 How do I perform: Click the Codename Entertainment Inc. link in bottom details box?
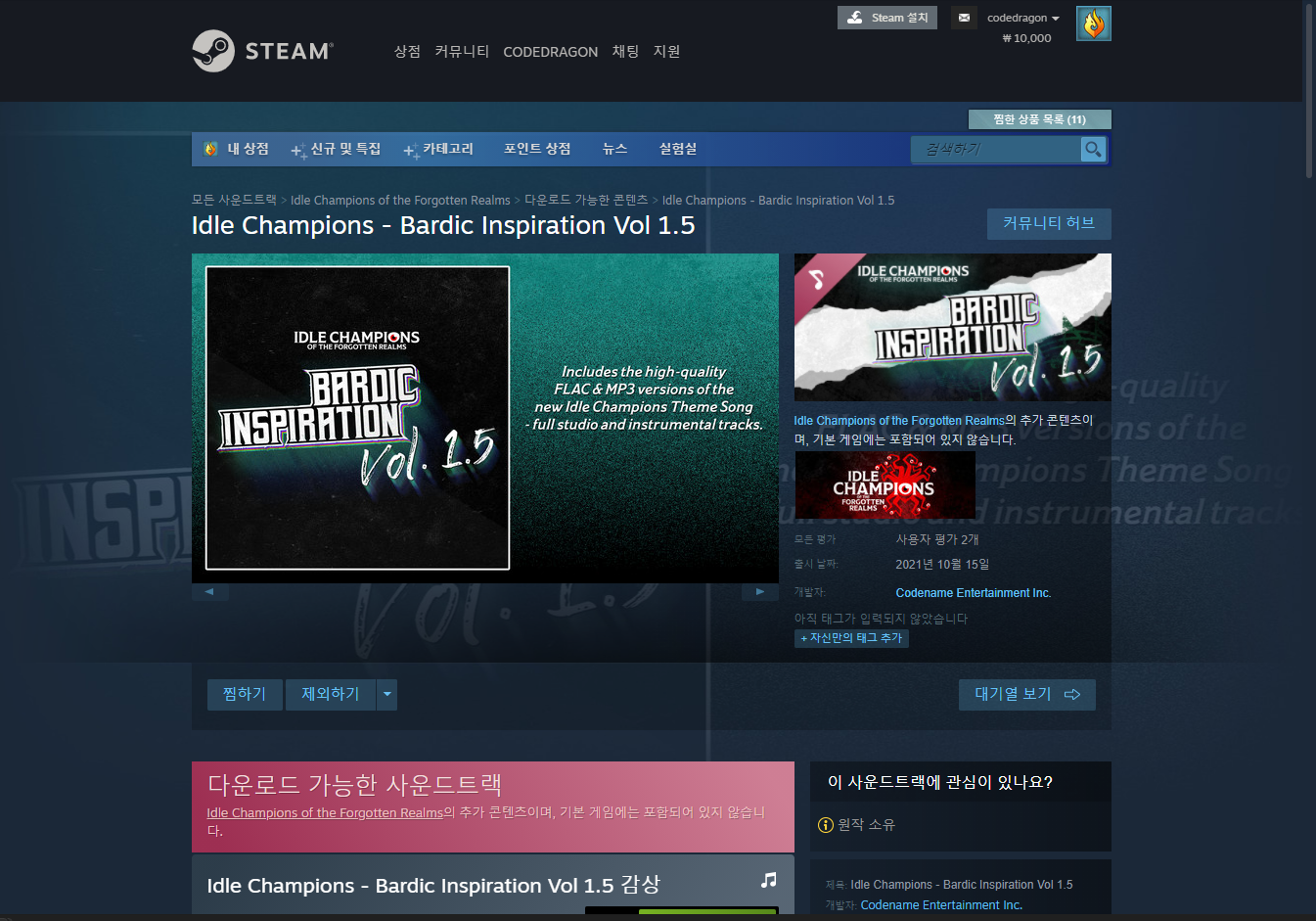pyautogui.click(x=941, y=905)
